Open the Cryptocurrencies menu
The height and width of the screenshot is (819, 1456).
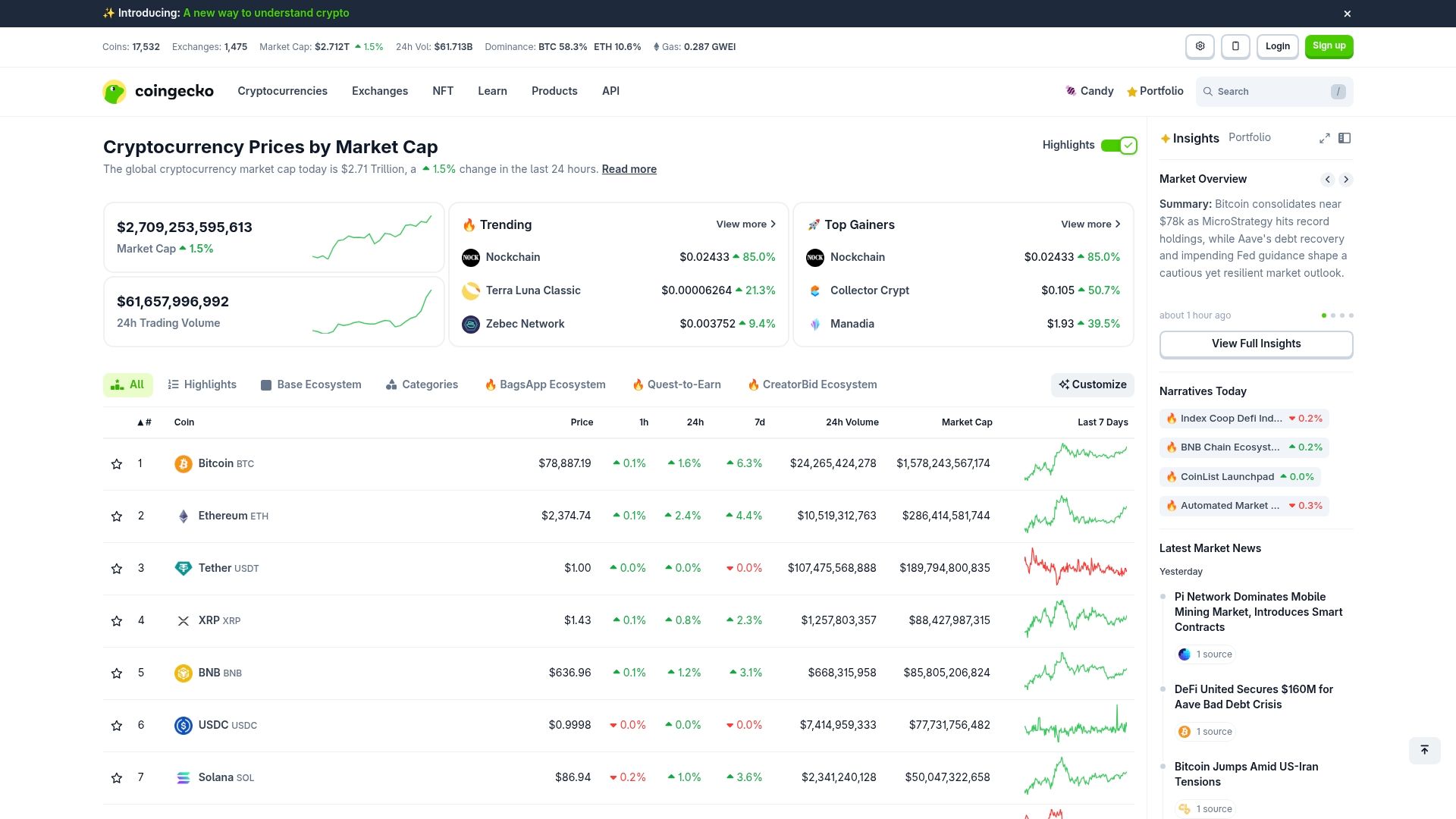pyautogui.click(x=282, y=91)
